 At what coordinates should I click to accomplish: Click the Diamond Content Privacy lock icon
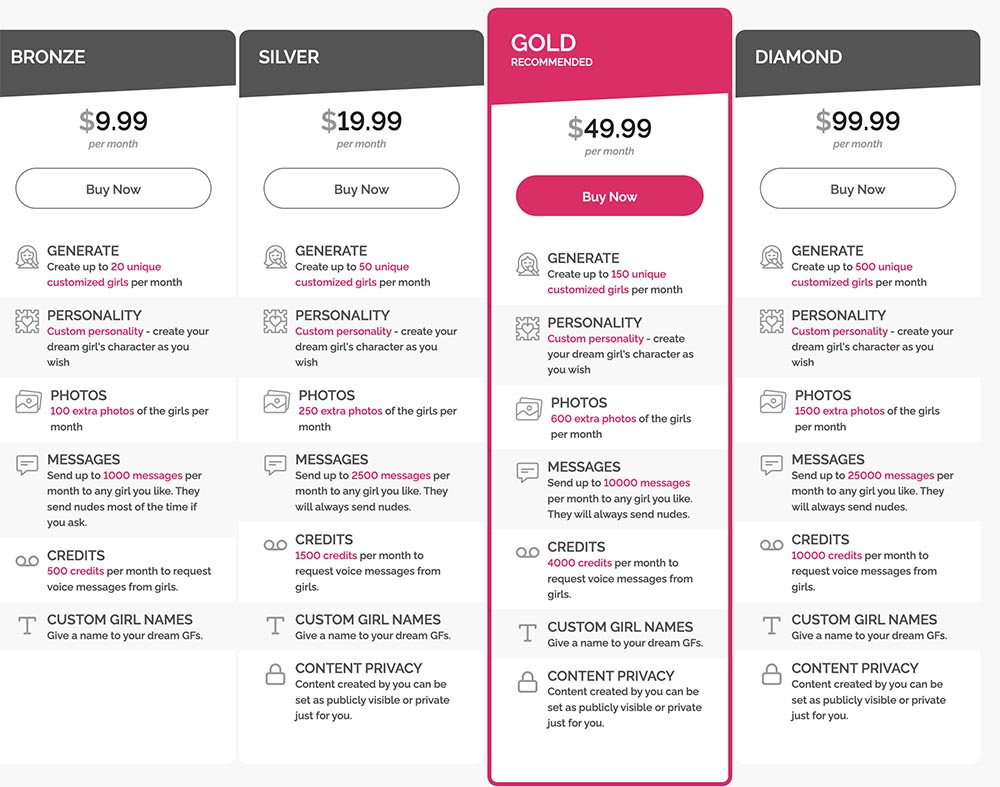point(771,674)
